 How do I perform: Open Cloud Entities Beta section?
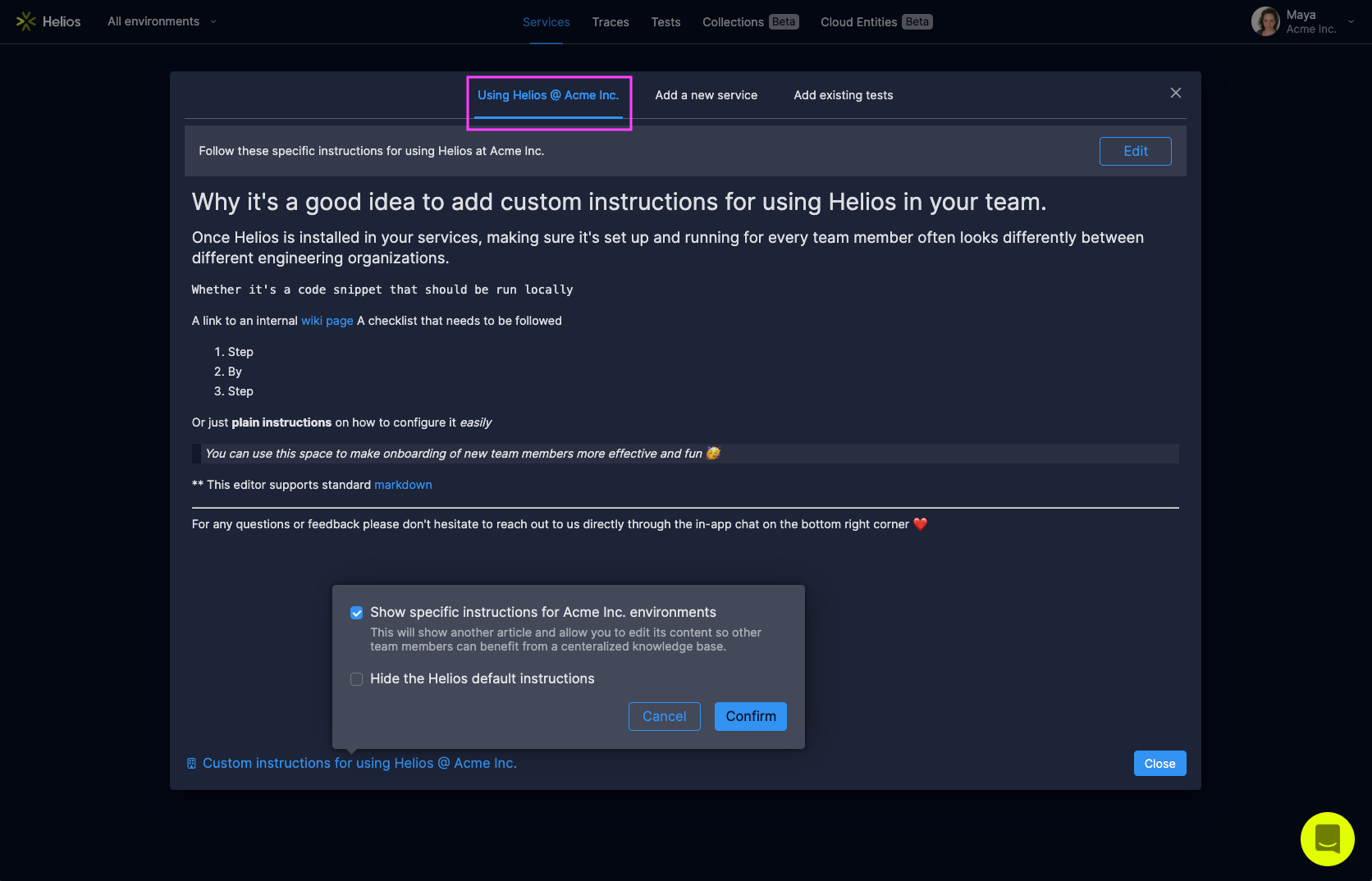tap(876, 22)
